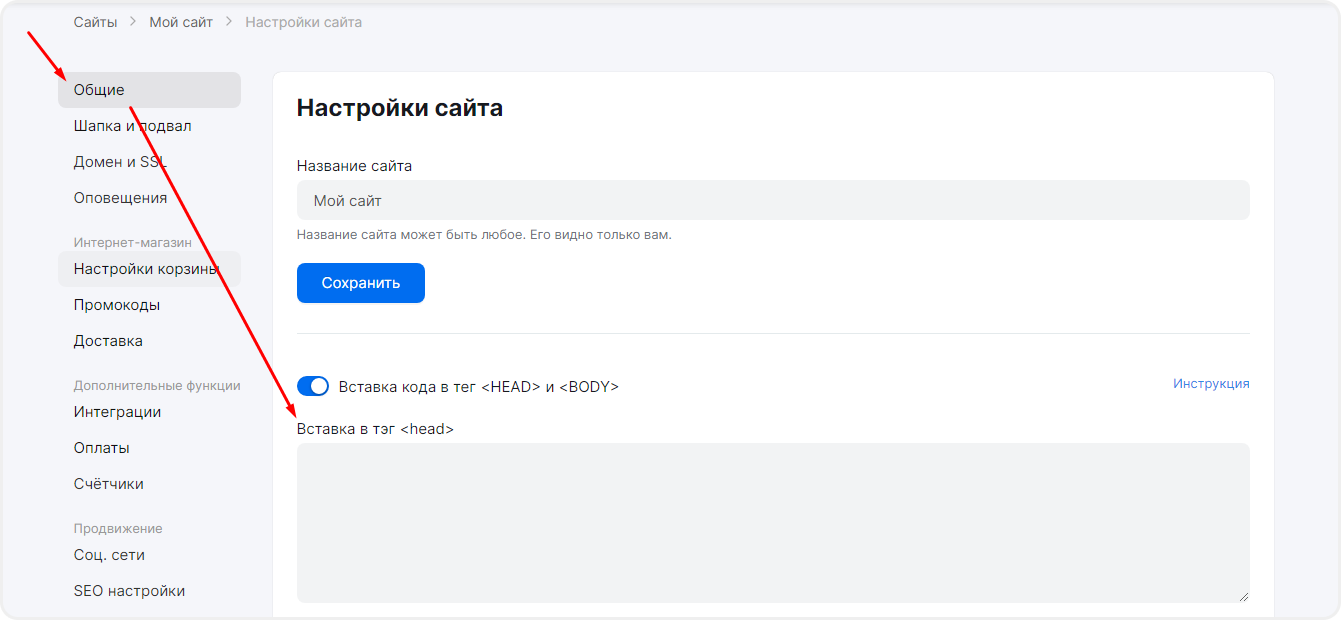This screenshot has width=1341, height=620.
Task: Open the Интеграции section
Action: 117,412
